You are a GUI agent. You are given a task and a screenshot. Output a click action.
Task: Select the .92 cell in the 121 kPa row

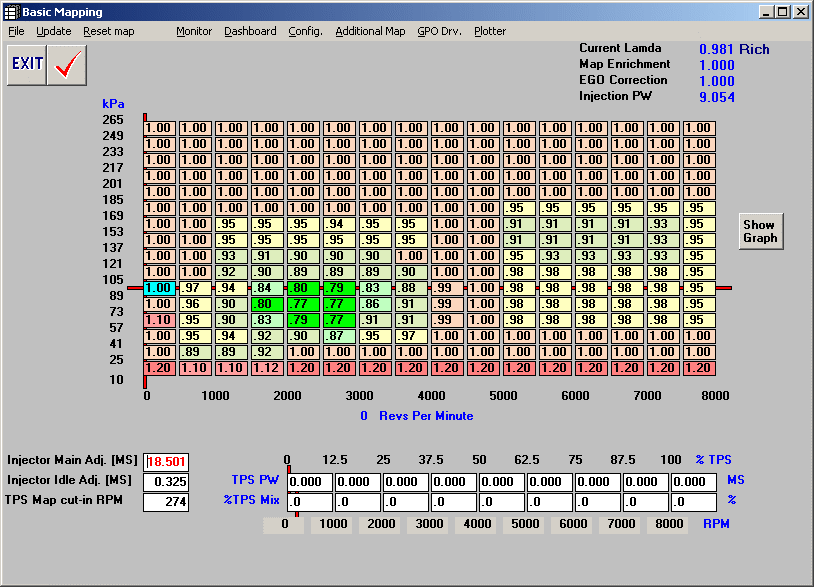click(x=232, y=272)
